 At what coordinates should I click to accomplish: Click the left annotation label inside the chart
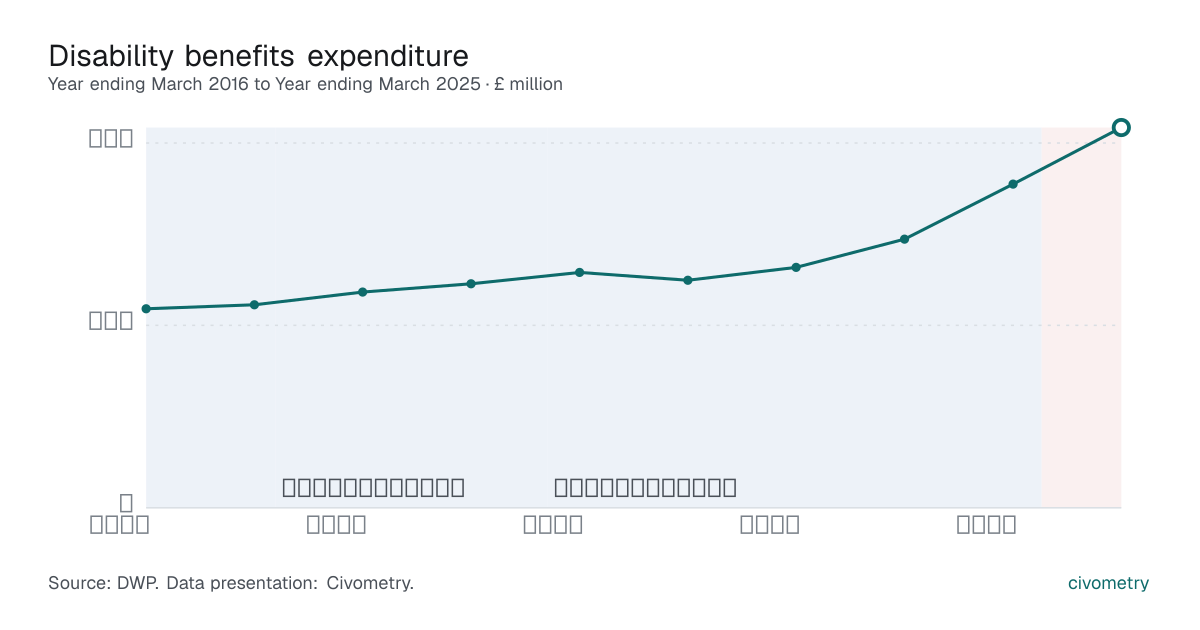(374, 488)
